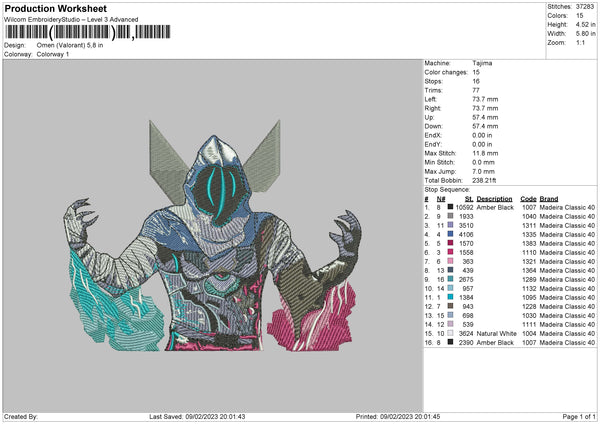Viewport: 600px width, 424px height.
Task: Pick the crimson swatch with code 1383
Action: coord(450,243)
